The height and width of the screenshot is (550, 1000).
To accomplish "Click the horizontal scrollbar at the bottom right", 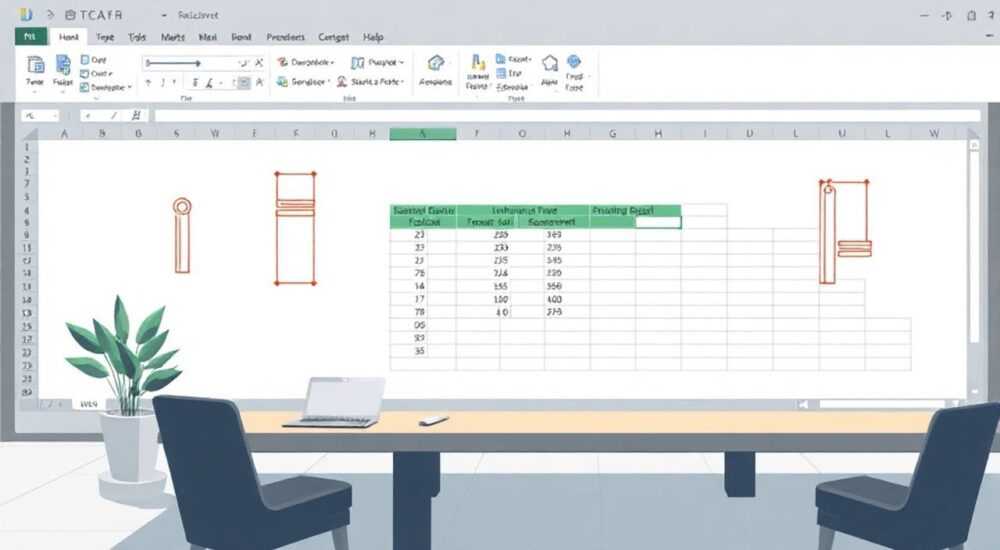I will [881, 404].
